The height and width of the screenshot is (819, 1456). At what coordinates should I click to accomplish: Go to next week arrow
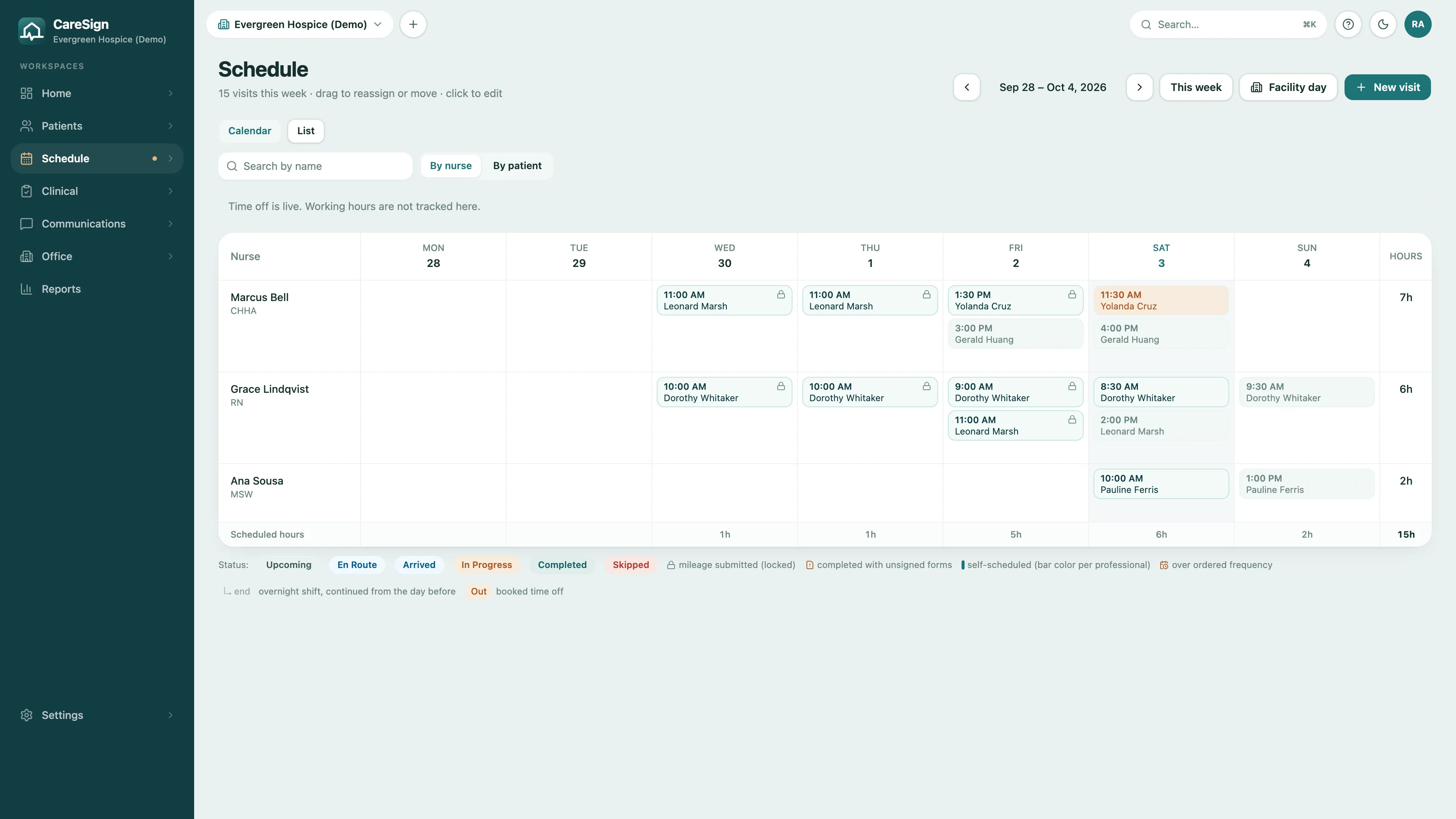[x=1139, y=87]
